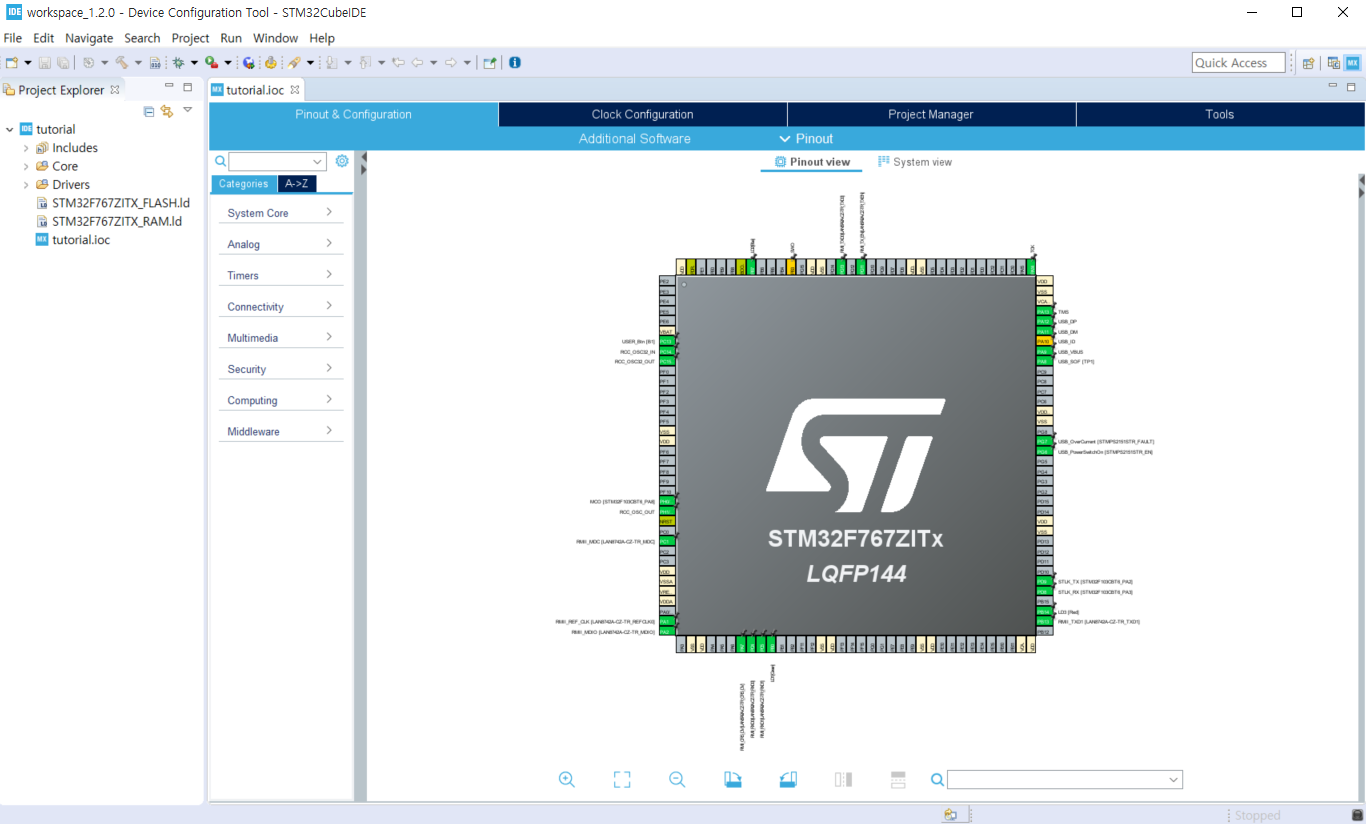Viewport: 1366px width, 824px height.
Task: Click the vertical split layout icon
Action: point(843,779)
